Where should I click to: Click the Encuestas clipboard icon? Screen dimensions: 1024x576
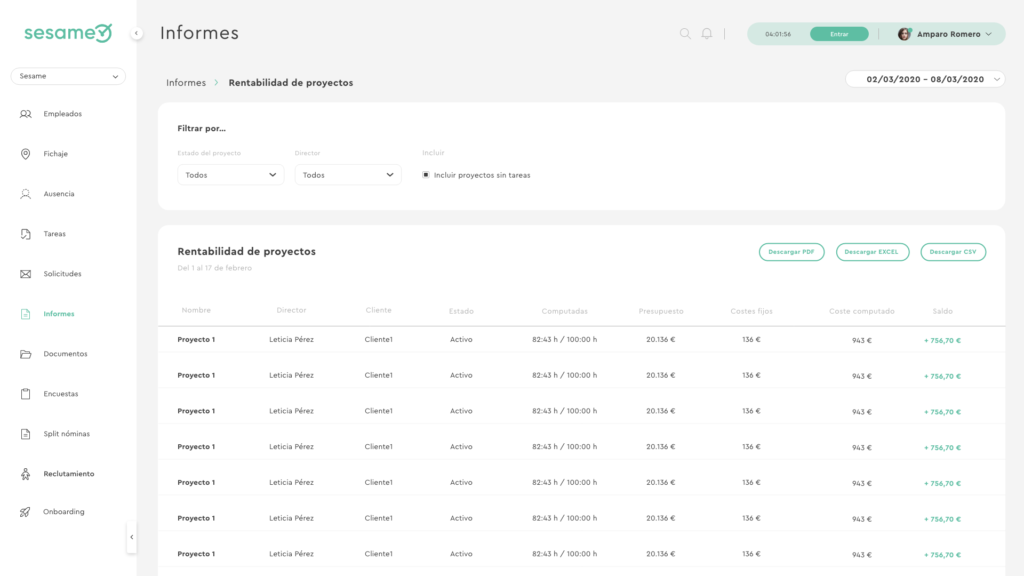[x=25, y=394]
